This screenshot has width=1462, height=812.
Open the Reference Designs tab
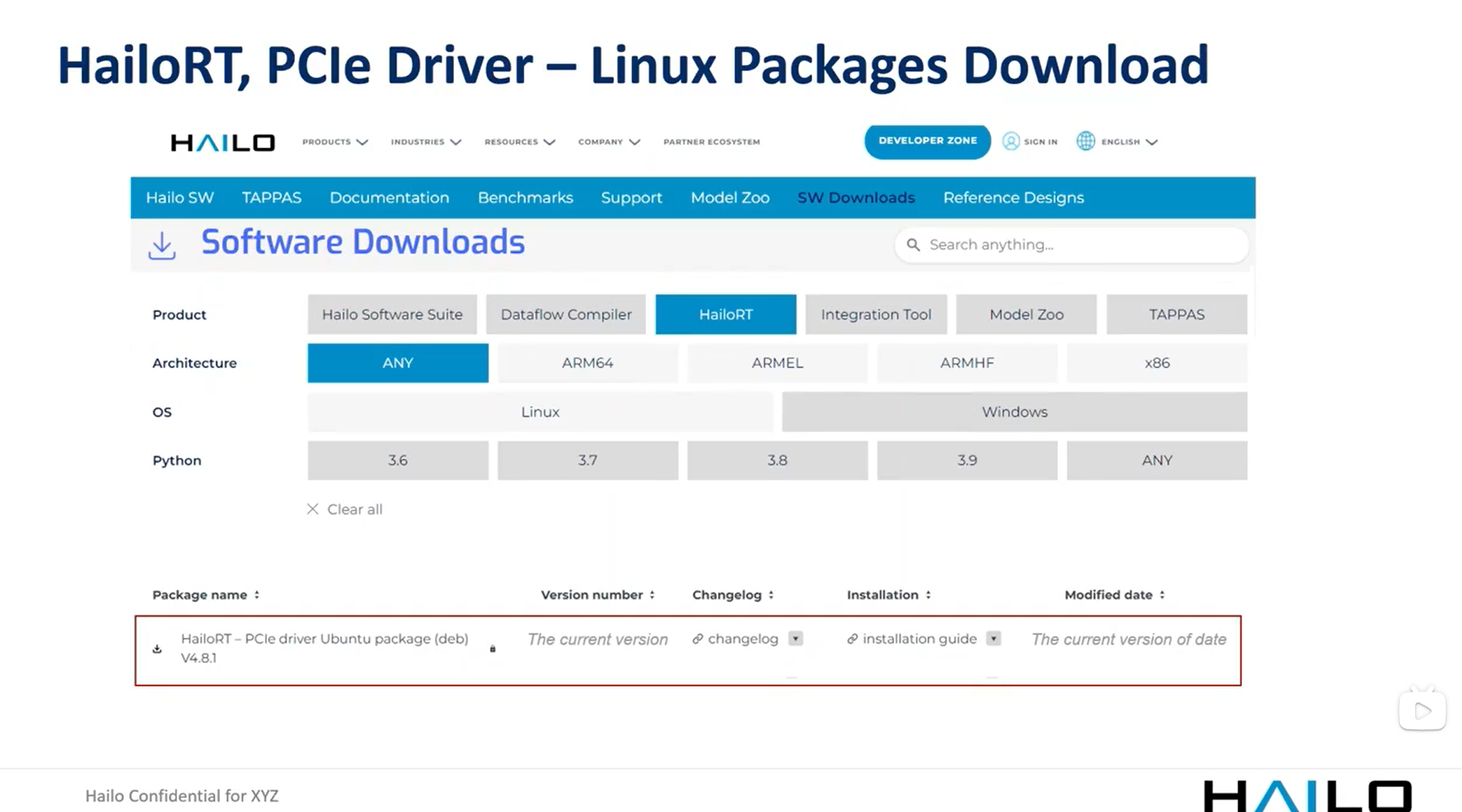[1013, 198]
